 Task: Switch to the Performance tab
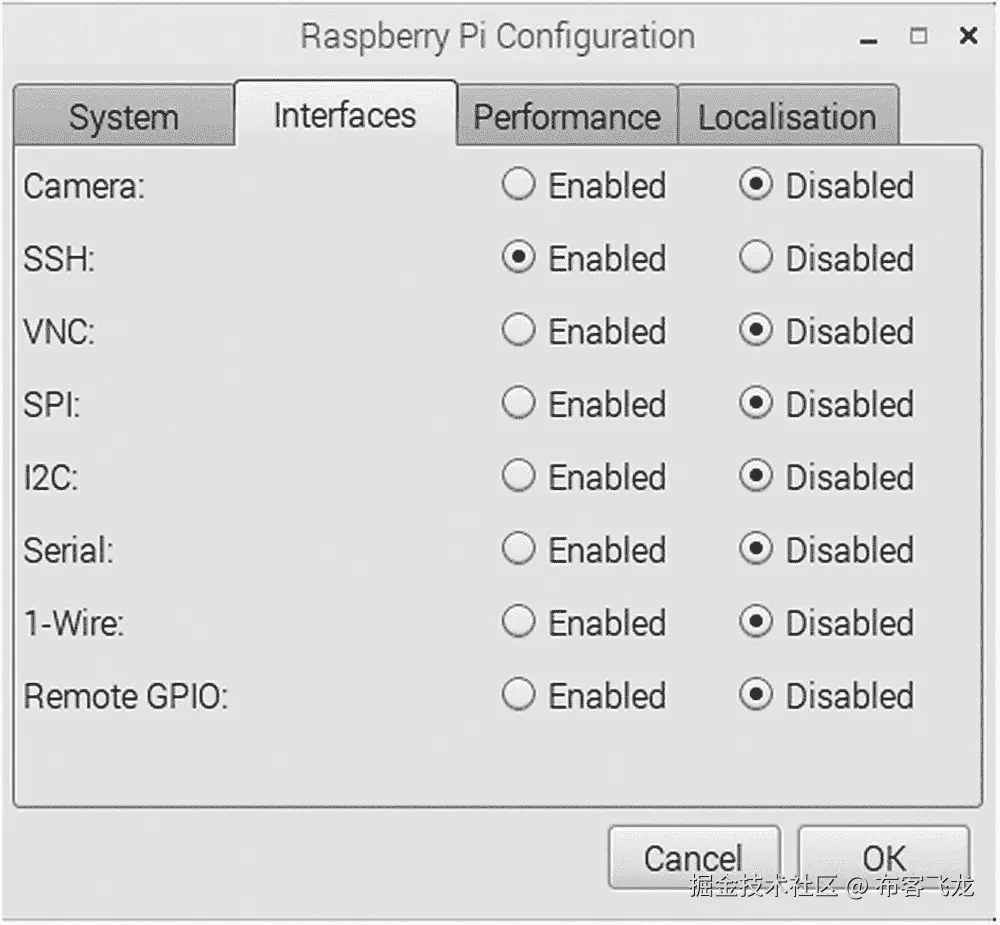pyautogui.click(x=567, y=116)
